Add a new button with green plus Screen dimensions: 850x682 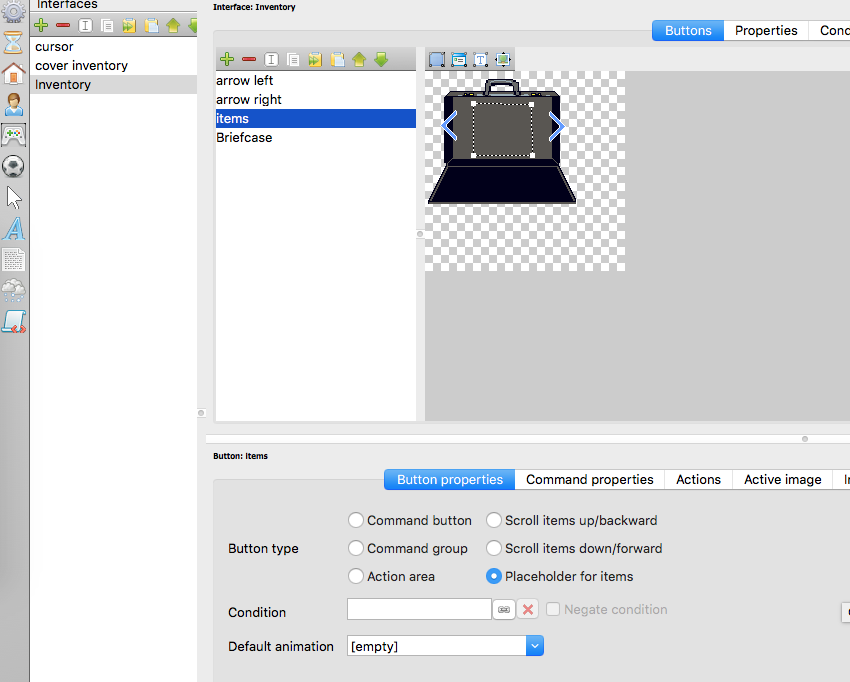(x=227, y=59)
